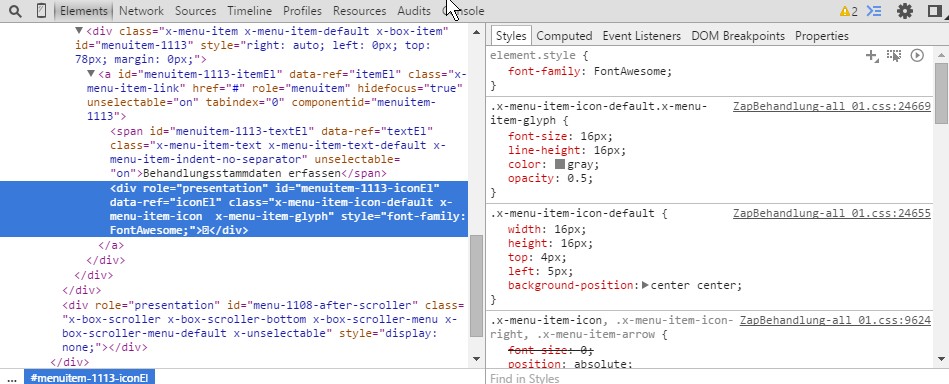This screenshot has height=384, width=949.
Task: Click the DOM tree scrollbar up arrow
Action: (x=477, y=31)
